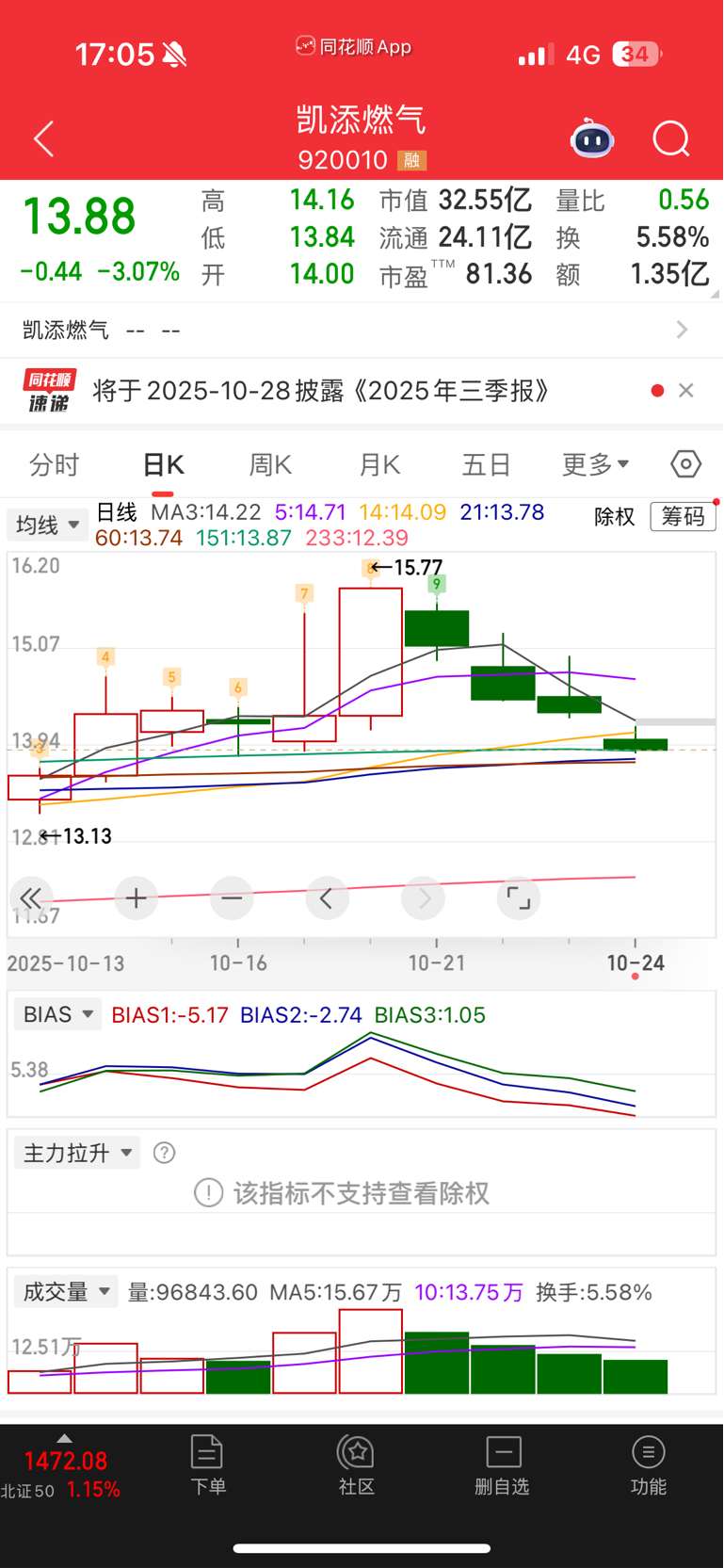
Task: Open the robot AI assistant icon
Action: [x=592, y=139]
